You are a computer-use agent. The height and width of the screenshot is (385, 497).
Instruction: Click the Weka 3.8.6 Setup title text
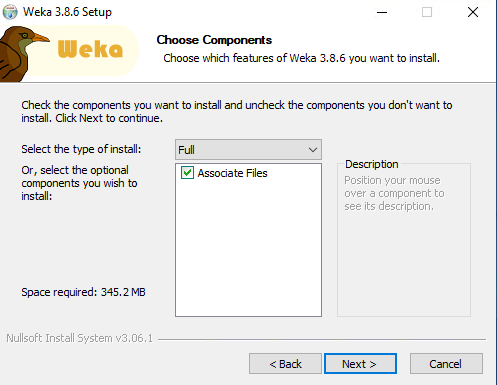pos(67,12)
